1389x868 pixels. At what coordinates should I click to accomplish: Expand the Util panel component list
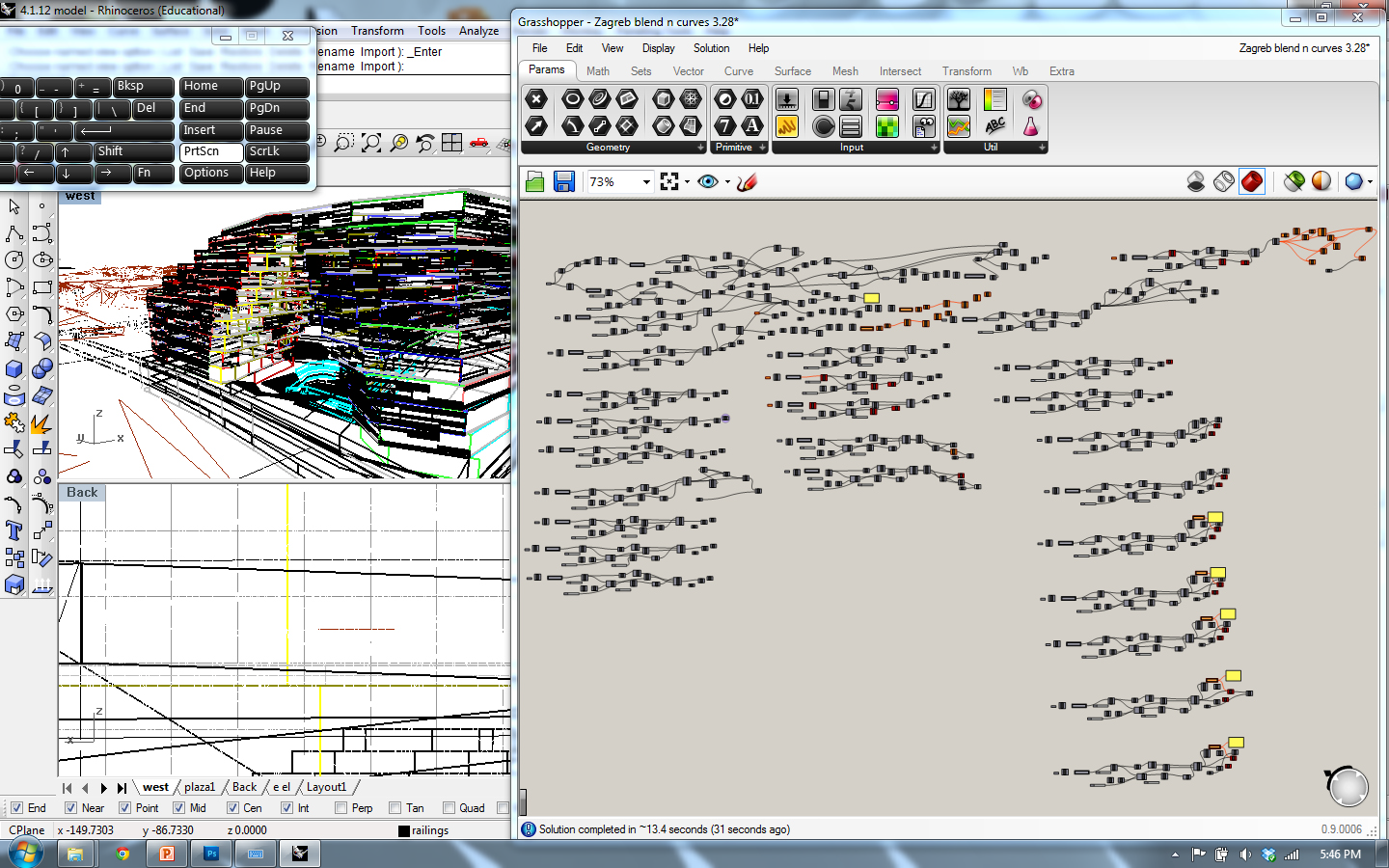1042,148
